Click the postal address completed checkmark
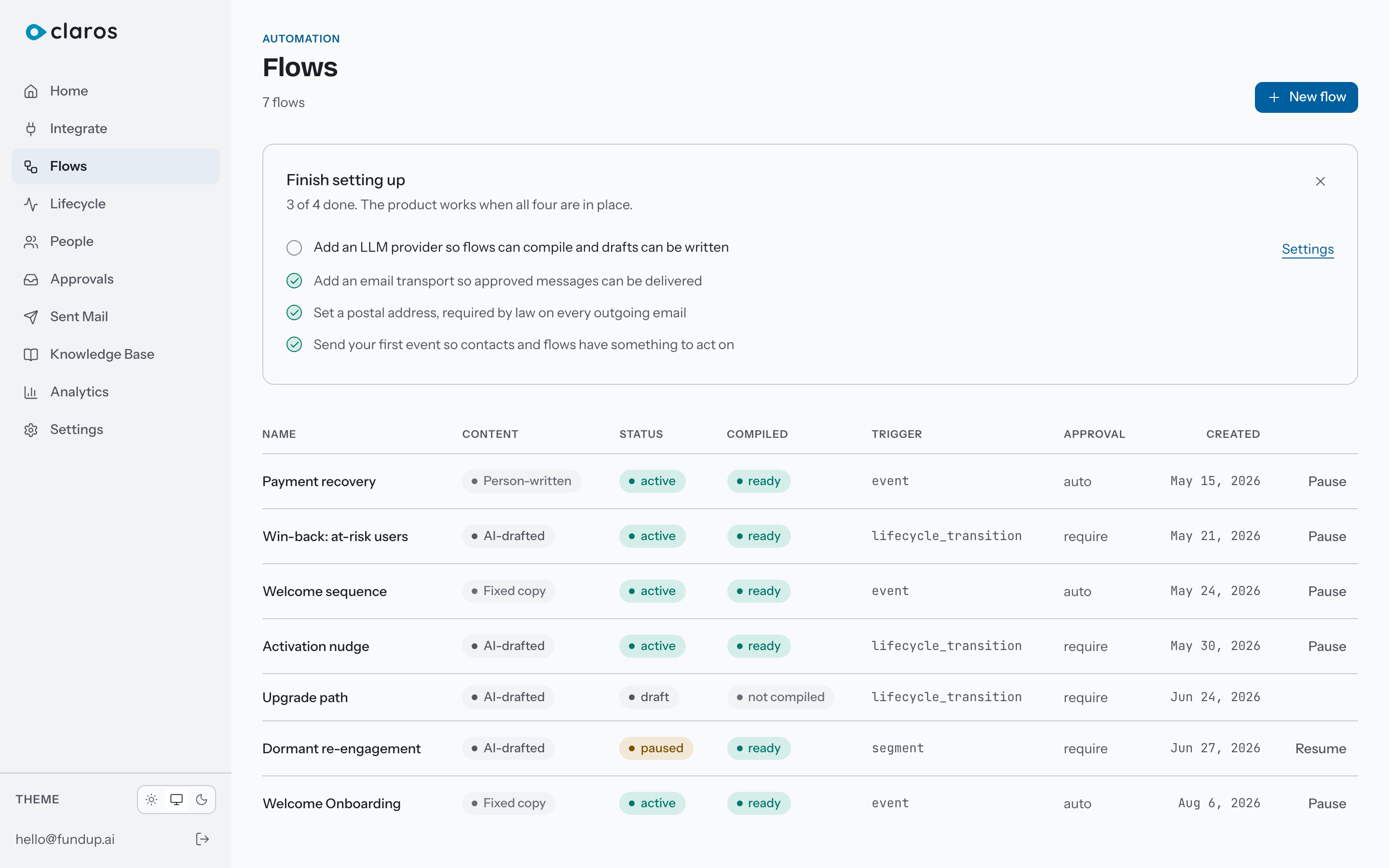Screen dimensions: 1389x868 click(295, 312)
